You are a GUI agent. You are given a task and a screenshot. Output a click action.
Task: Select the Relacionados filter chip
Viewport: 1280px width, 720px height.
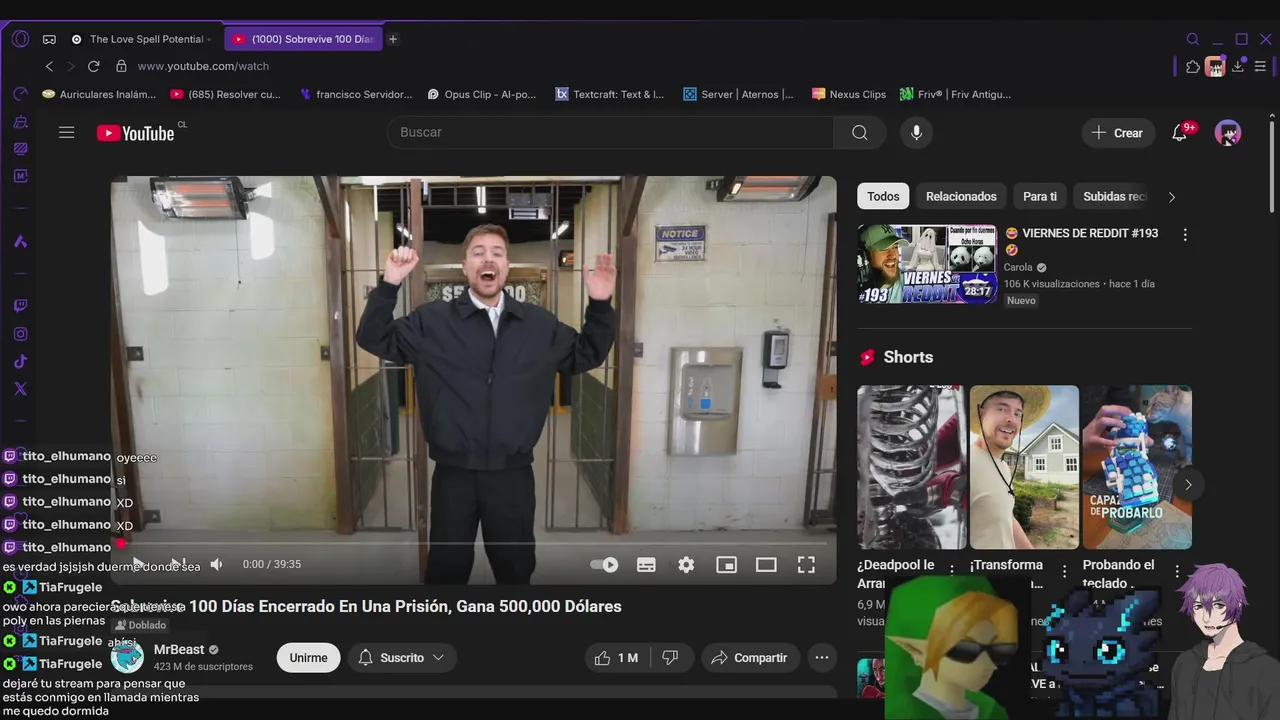tap(961, 197)
